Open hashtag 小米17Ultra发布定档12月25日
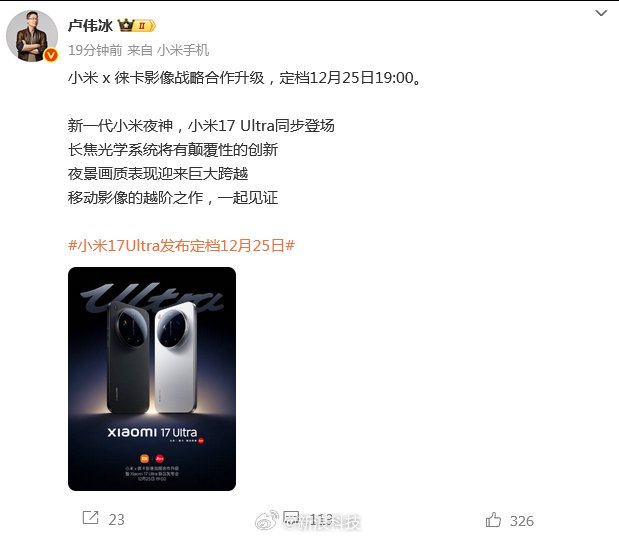This screenshot has height=538, width=619. 181,246
